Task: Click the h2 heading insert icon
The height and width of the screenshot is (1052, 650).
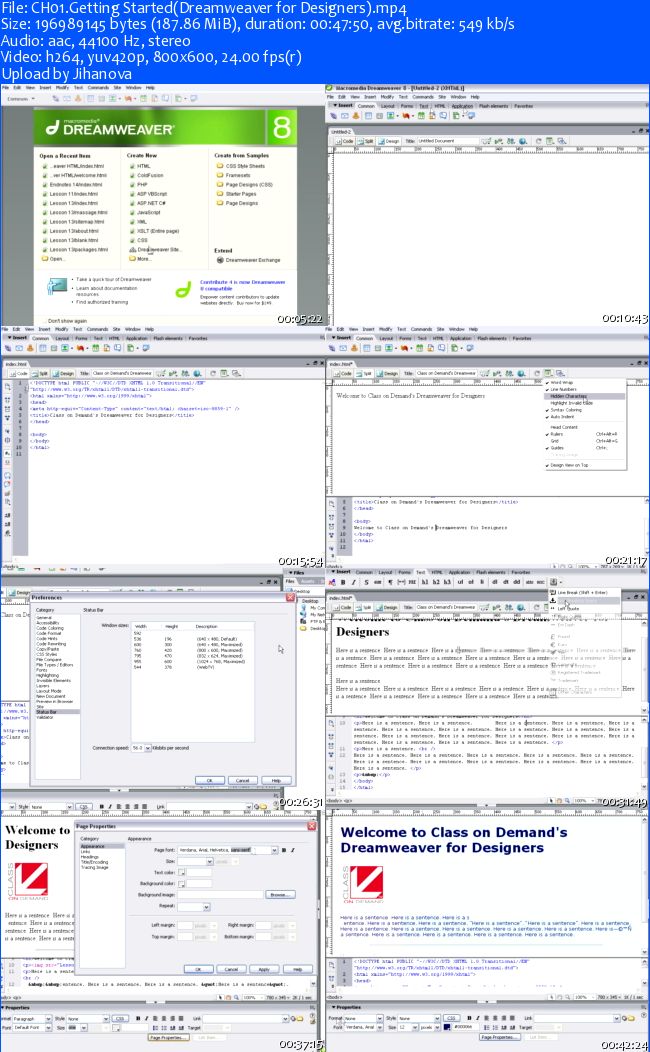Action: (436, 582)
